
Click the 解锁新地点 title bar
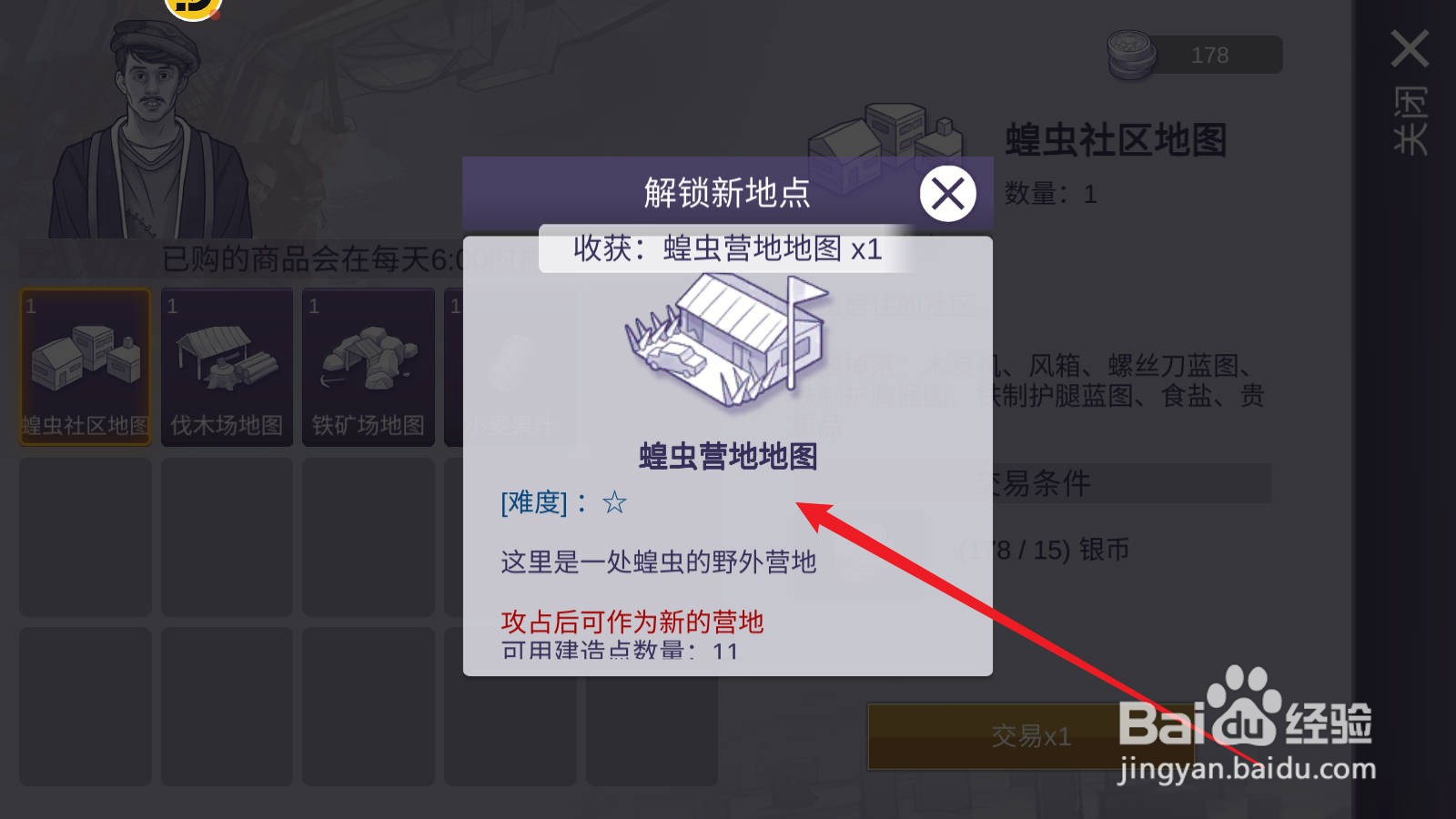(x=727, y=193)
